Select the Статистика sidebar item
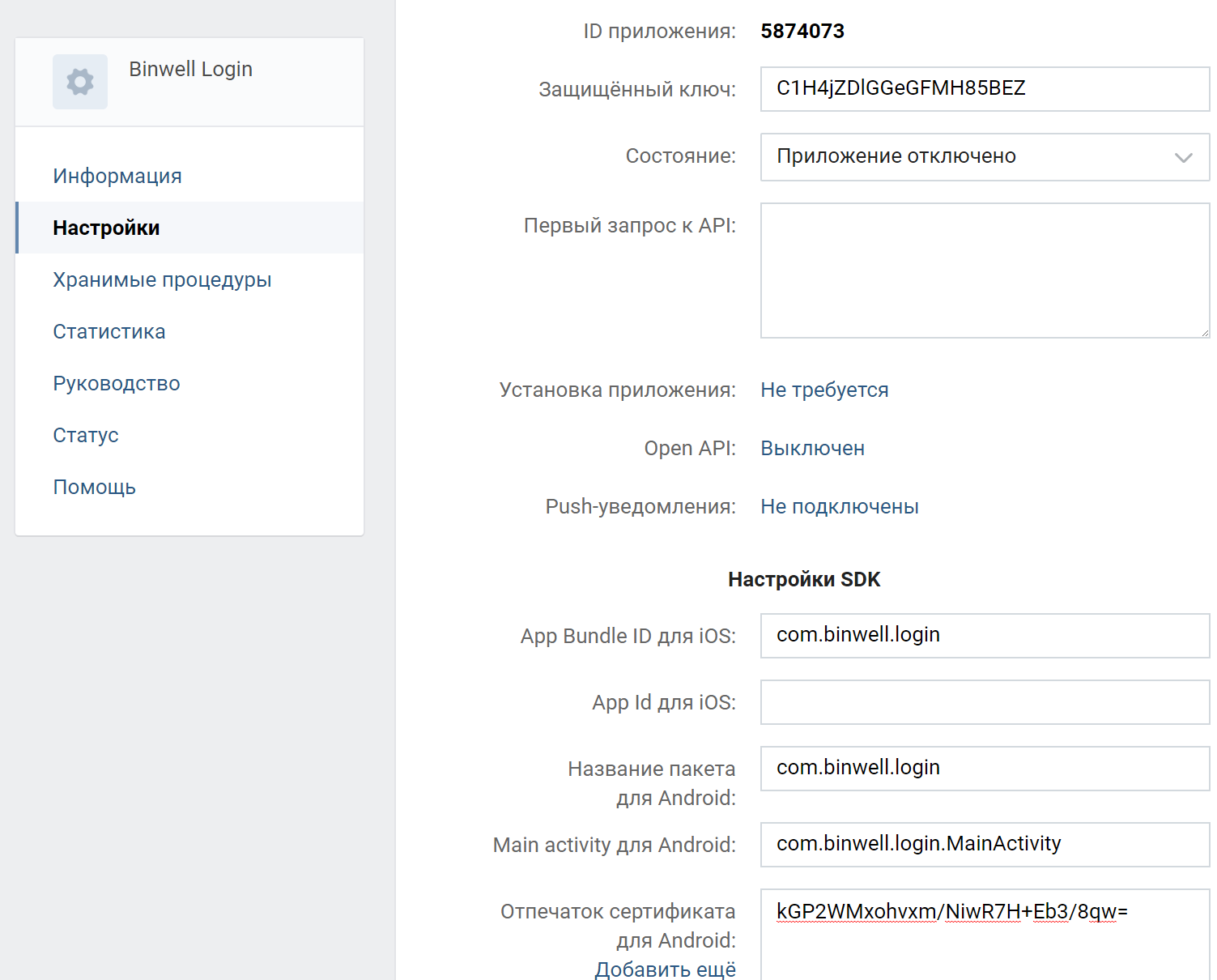This screenshot has height=980, width=1217. click(x=109, y=330)
